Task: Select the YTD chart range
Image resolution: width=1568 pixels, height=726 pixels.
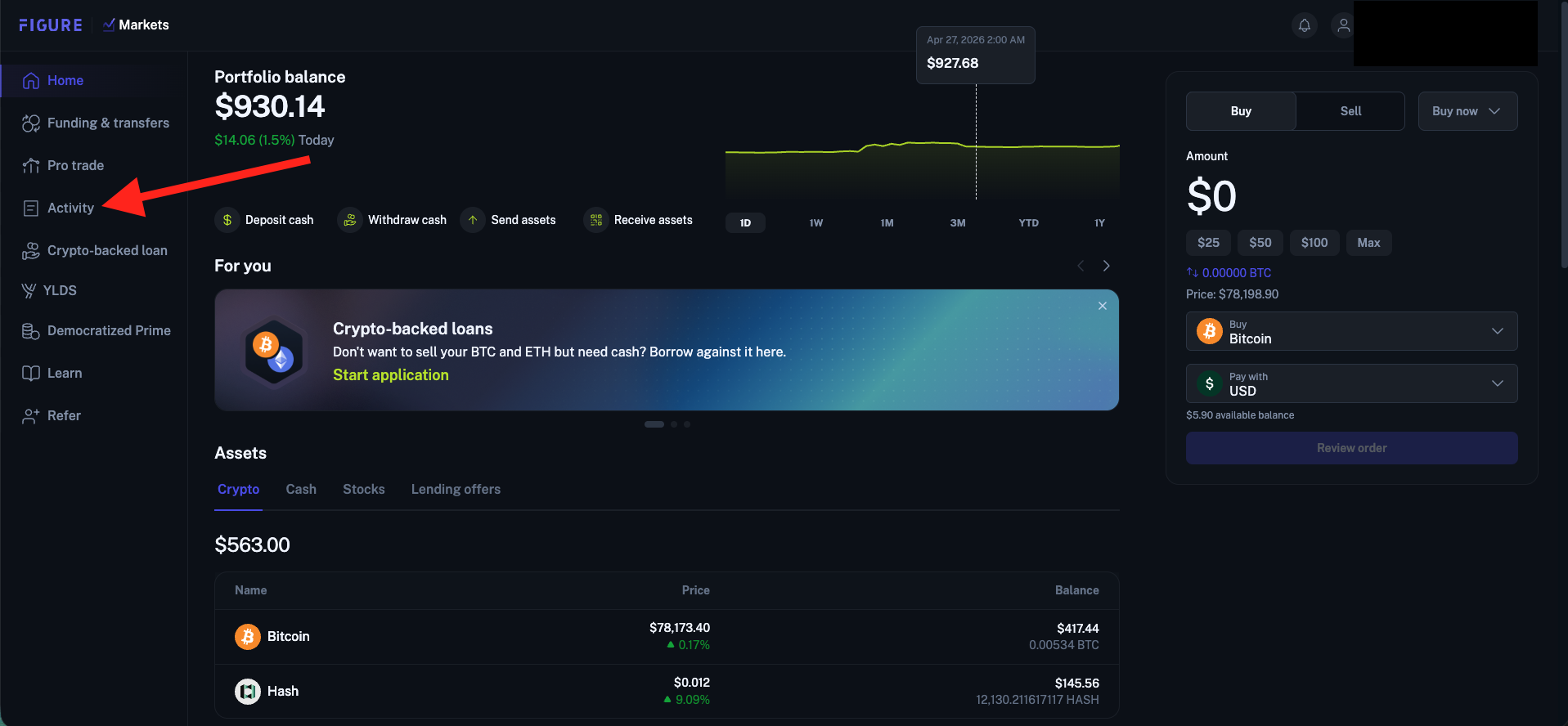Action: [x=1029, y=222]
